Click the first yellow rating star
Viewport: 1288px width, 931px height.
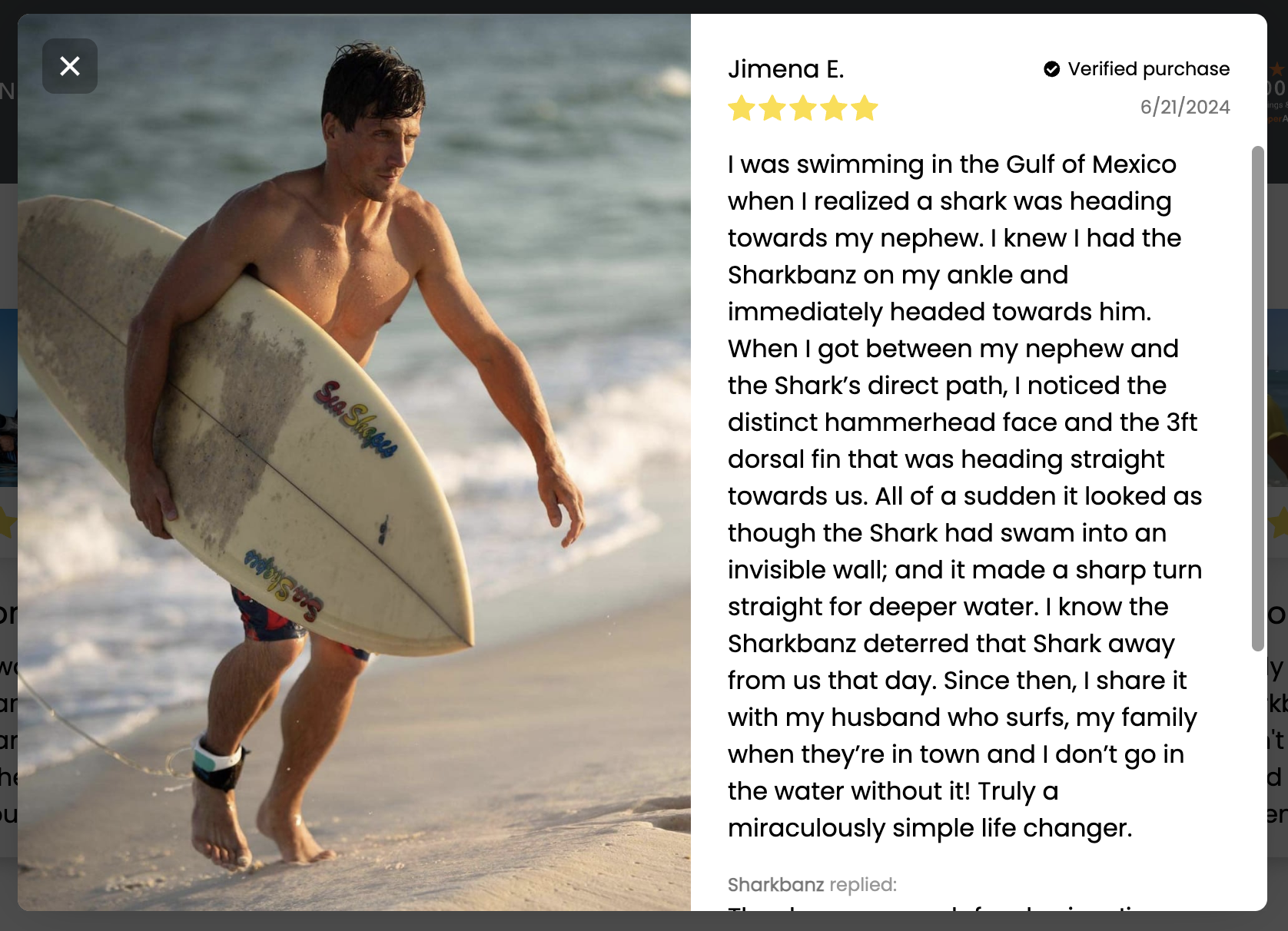point(742,108)
